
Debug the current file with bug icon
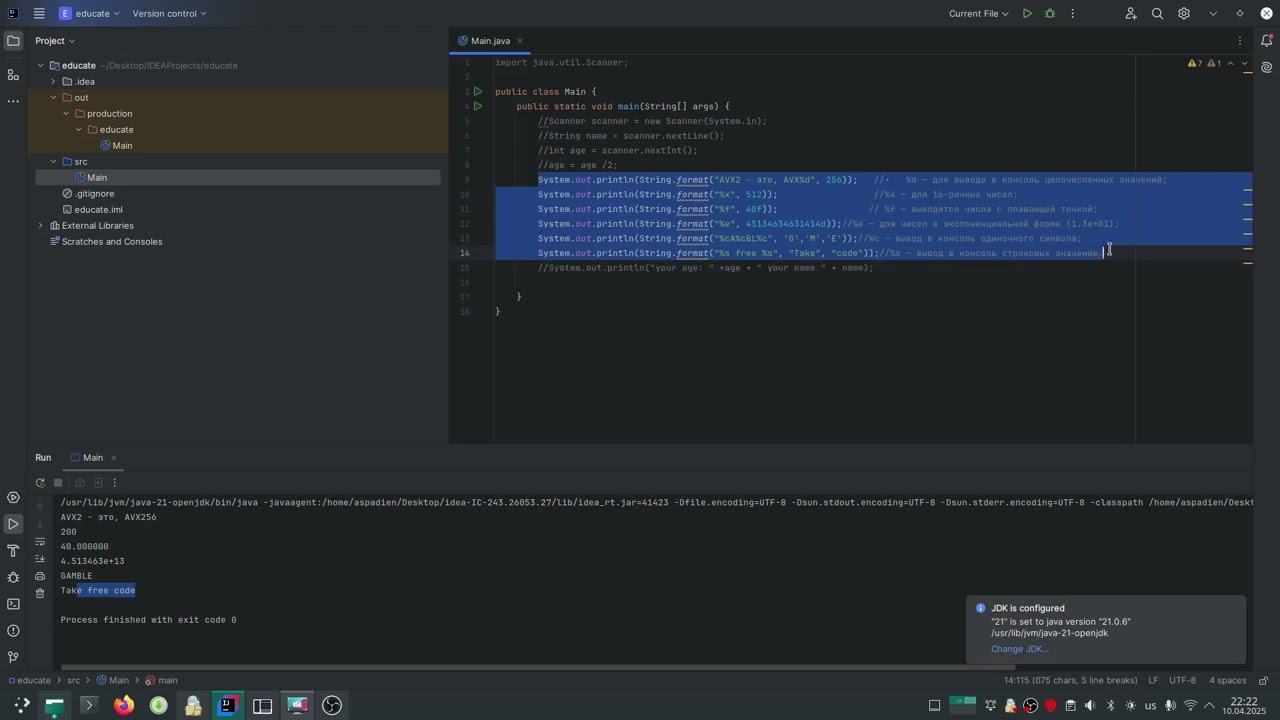(1050, 14)
